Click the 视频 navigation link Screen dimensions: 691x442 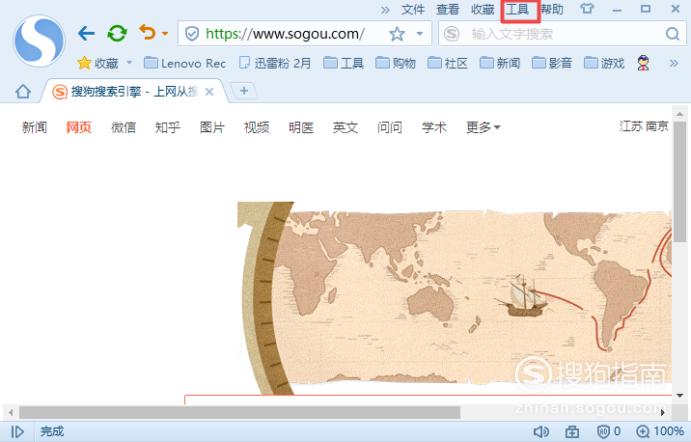coord(256,127)
